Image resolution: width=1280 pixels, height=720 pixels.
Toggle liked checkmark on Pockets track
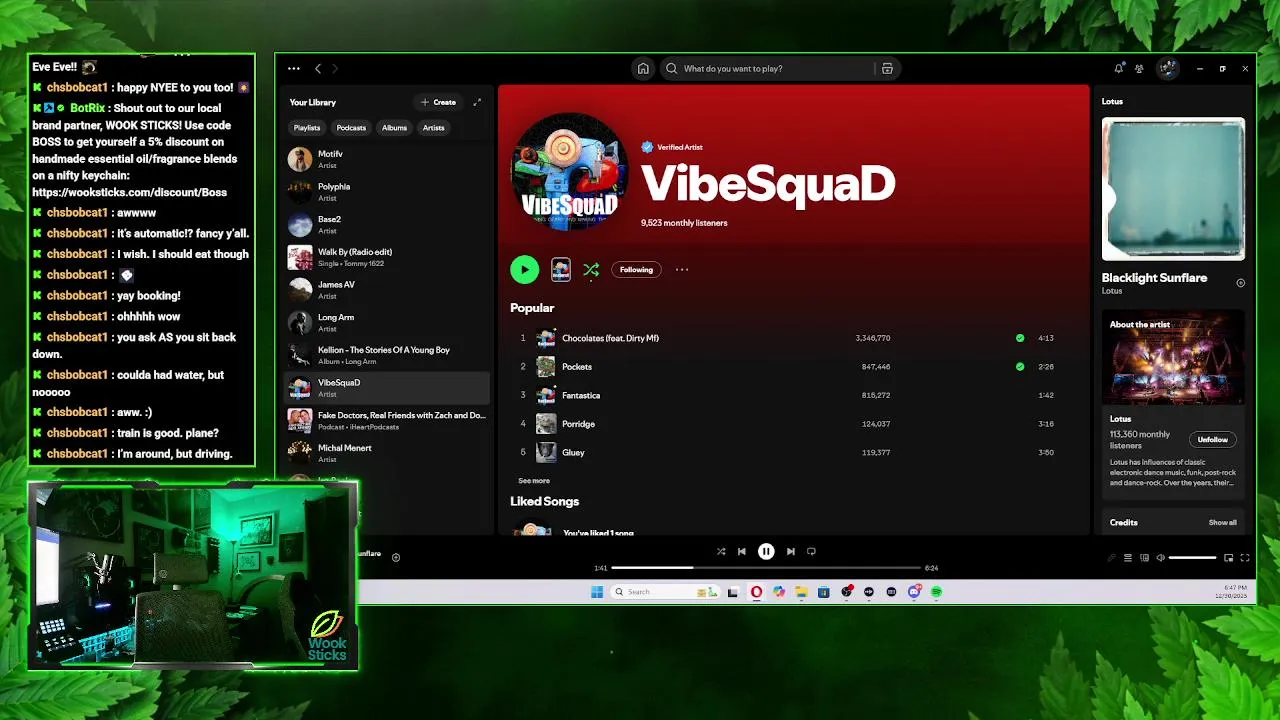click(x=1020, y=367)
